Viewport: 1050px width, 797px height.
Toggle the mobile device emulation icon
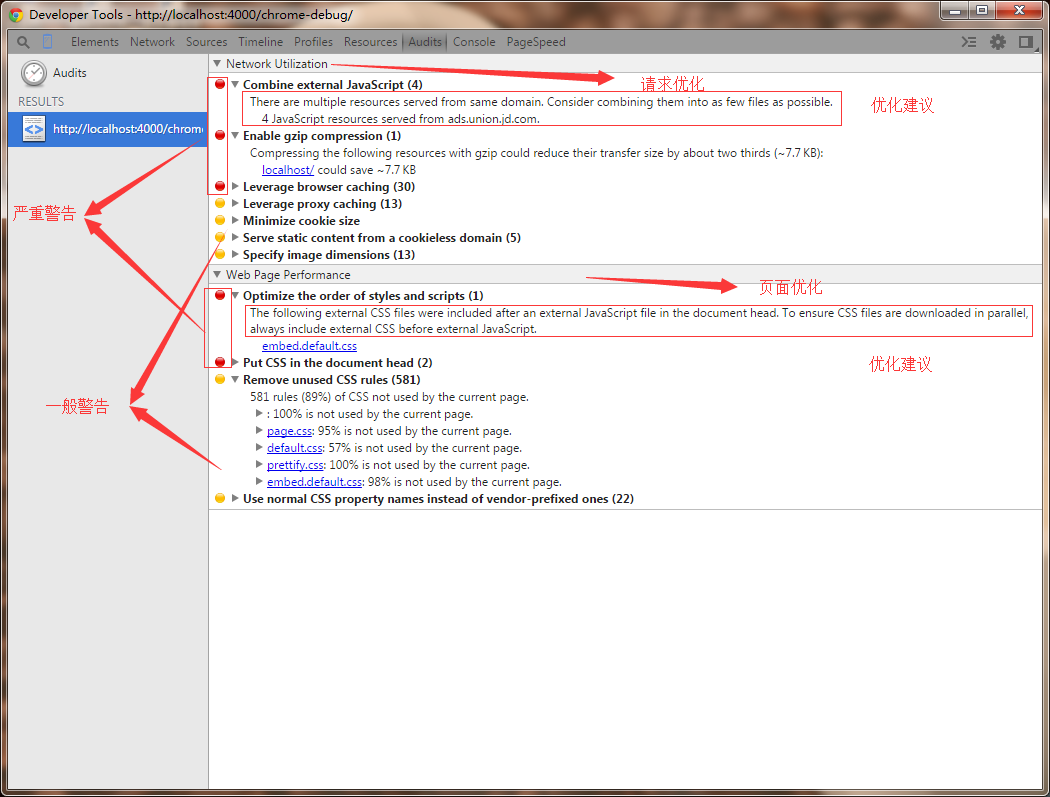point(48,42)
